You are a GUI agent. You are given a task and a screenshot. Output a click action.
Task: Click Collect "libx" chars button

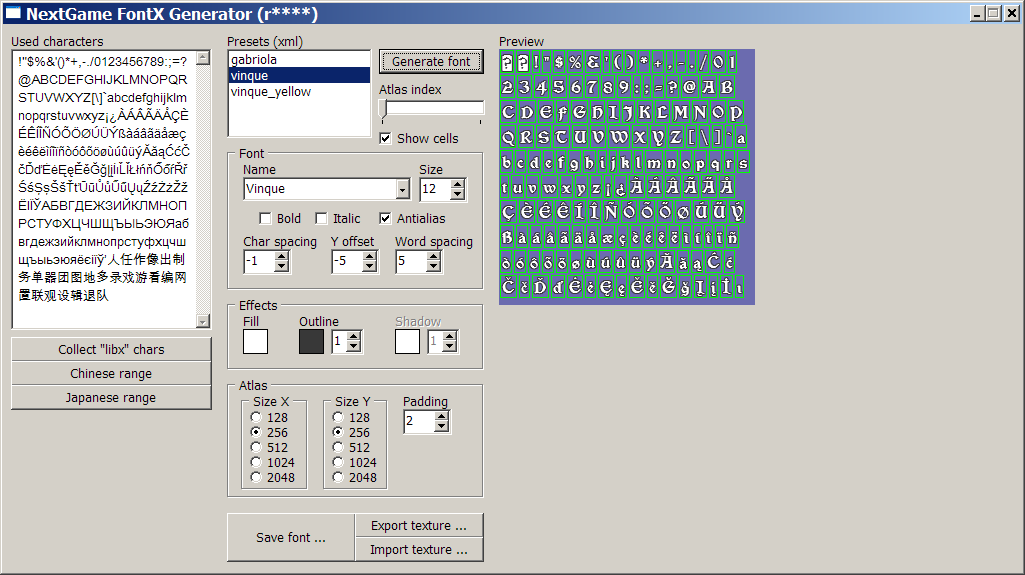pyautogui.click(x=111, y=349)
